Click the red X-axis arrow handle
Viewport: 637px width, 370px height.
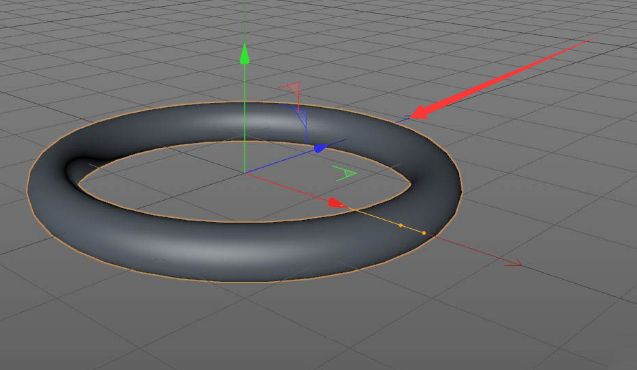pyautogui.click(x=337, y=203)
